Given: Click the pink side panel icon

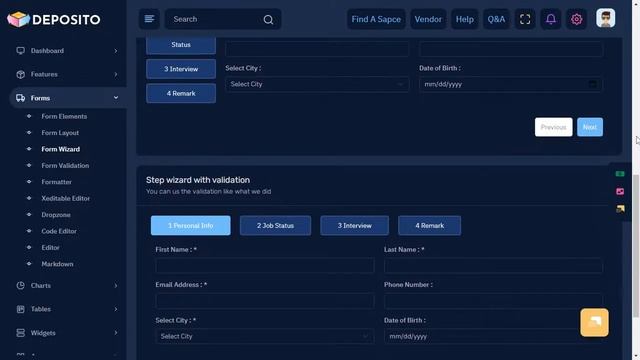Looking at the screenshot, I should pyautogui.click(x=620, y=191).
